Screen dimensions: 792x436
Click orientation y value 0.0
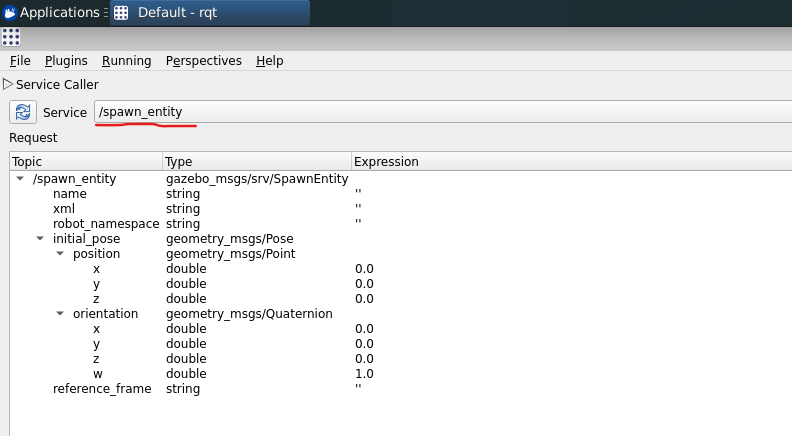pos(364,344)
